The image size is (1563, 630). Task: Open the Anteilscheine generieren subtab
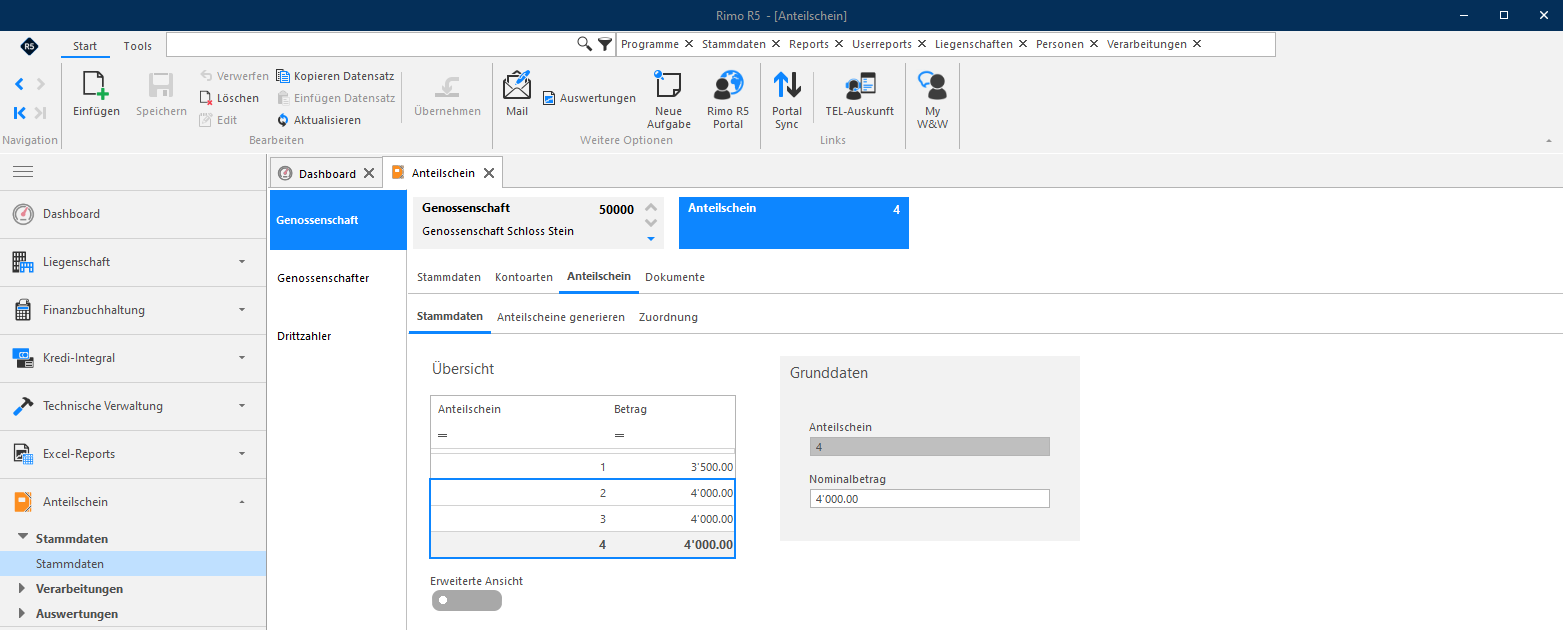coord(561,317)
